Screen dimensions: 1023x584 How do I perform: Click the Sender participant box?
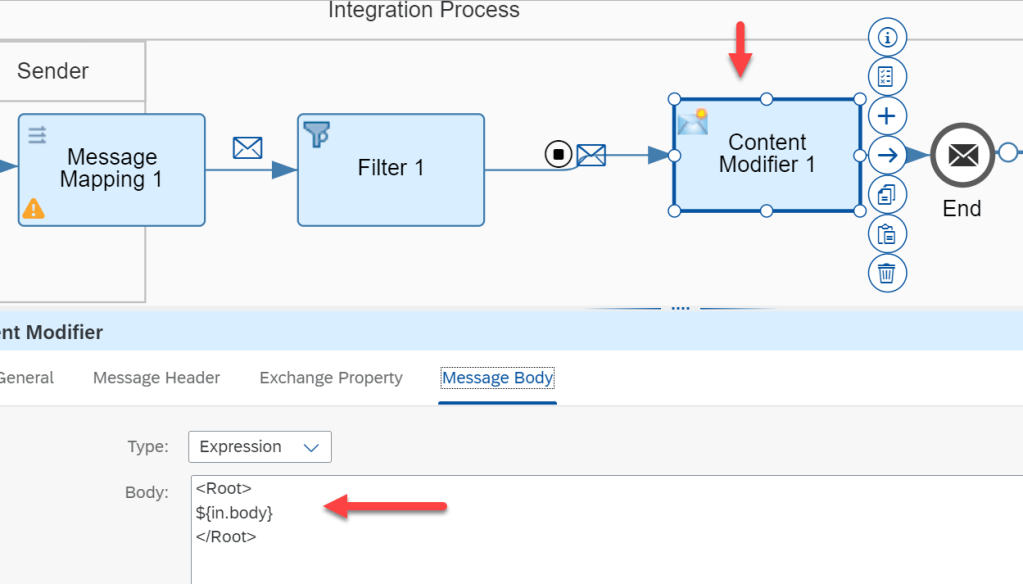pyautogui.click(x=53, y=71)
